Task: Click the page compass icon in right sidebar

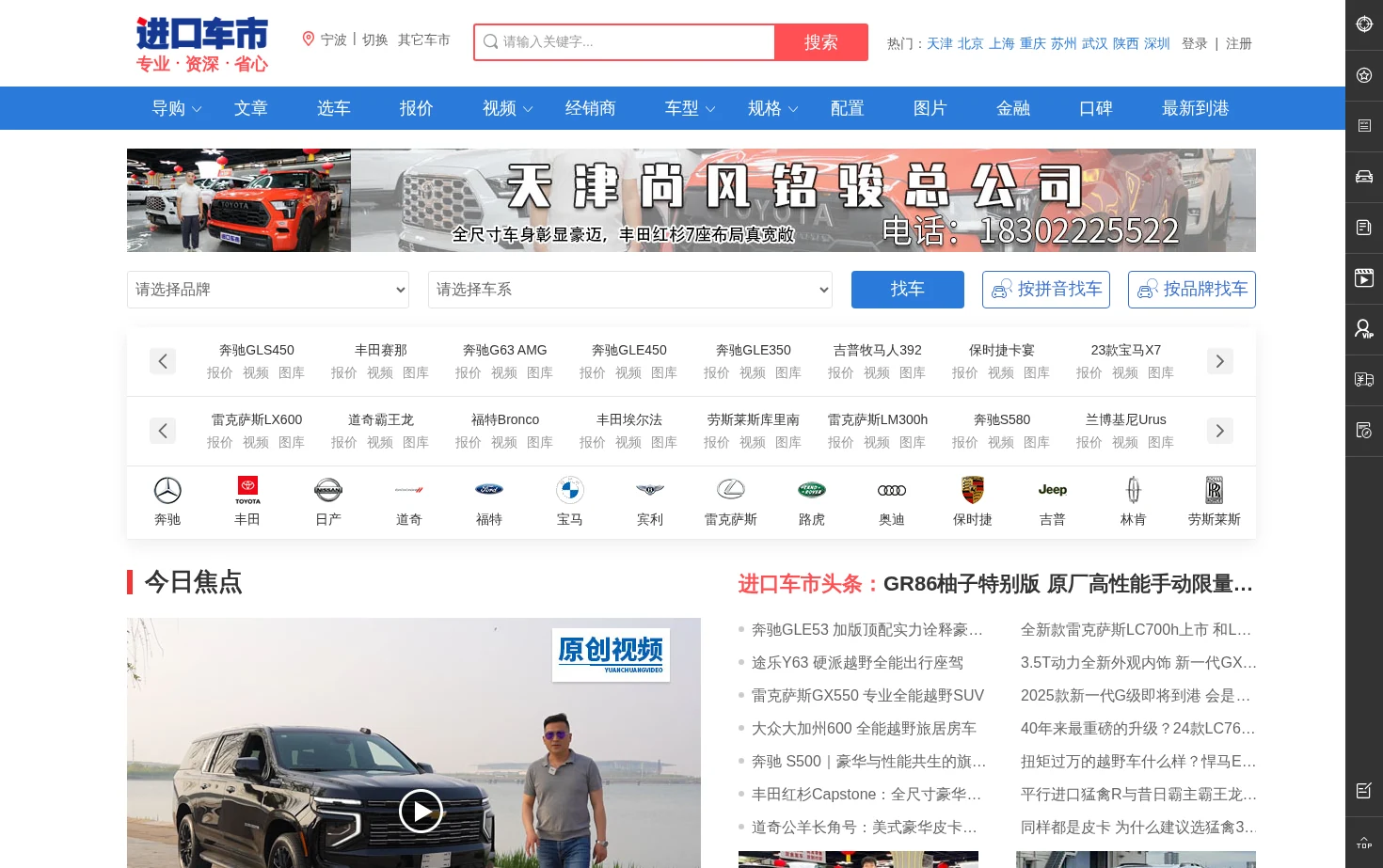Action: click(x=1364, y=431)
